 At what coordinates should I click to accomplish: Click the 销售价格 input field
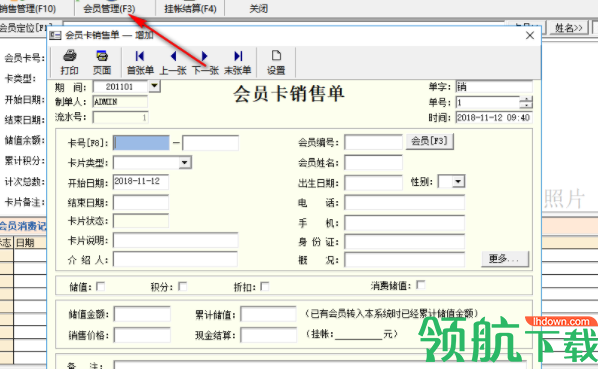[x=142, y=335]
